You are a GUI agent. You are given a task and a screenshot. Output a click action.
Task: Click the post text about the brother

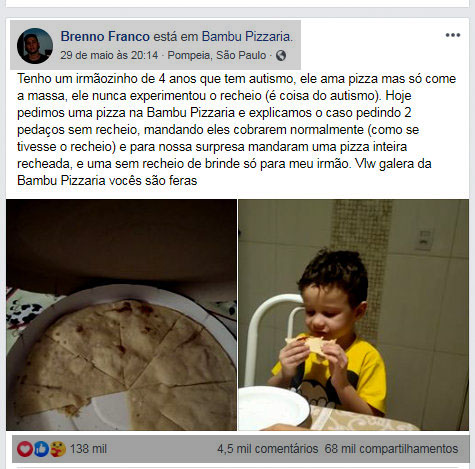point(236,130)
